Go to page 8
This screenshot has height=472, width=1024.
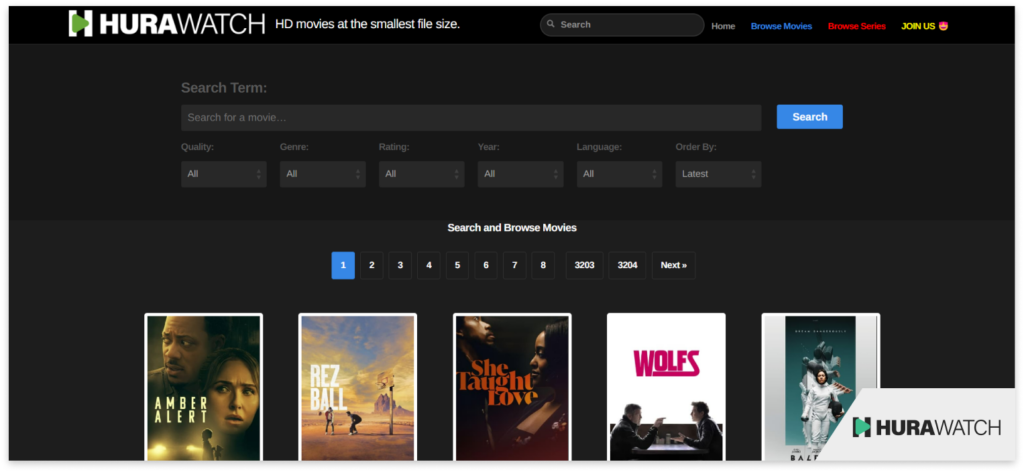[x=543, y=265]
